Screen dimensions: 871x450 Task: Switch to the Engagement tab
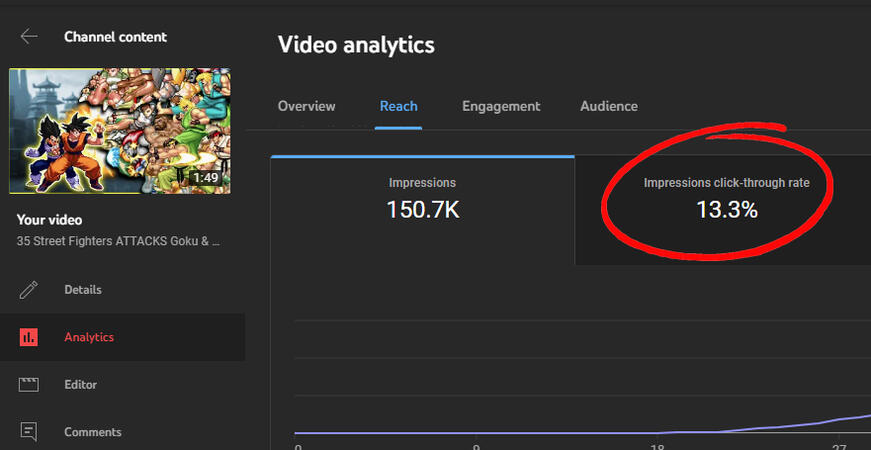click(x=501, y=106)
